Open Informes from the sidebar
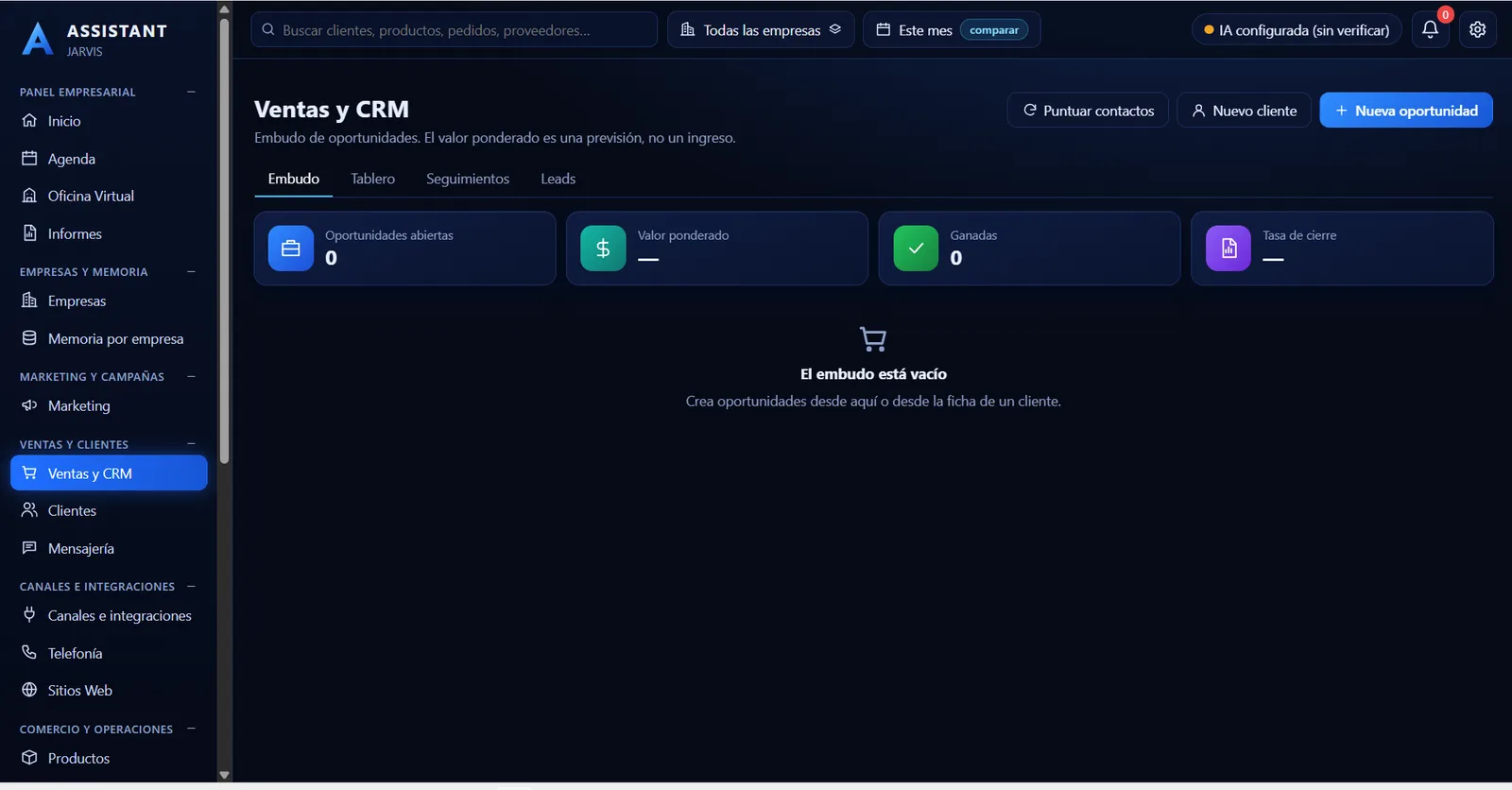Image resolution: width=1512 pixels, height=790 pixels. coord(109,233)
